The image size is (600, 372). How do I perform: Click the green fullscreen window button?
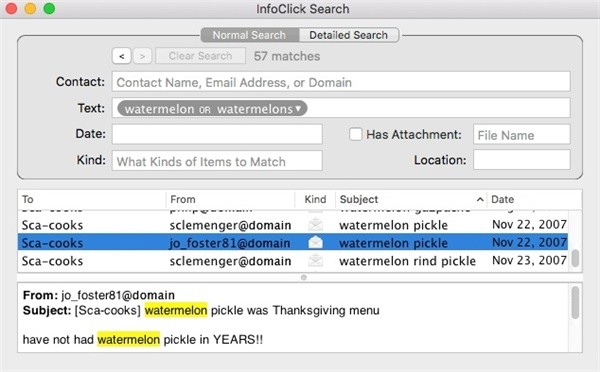(49, 8)
